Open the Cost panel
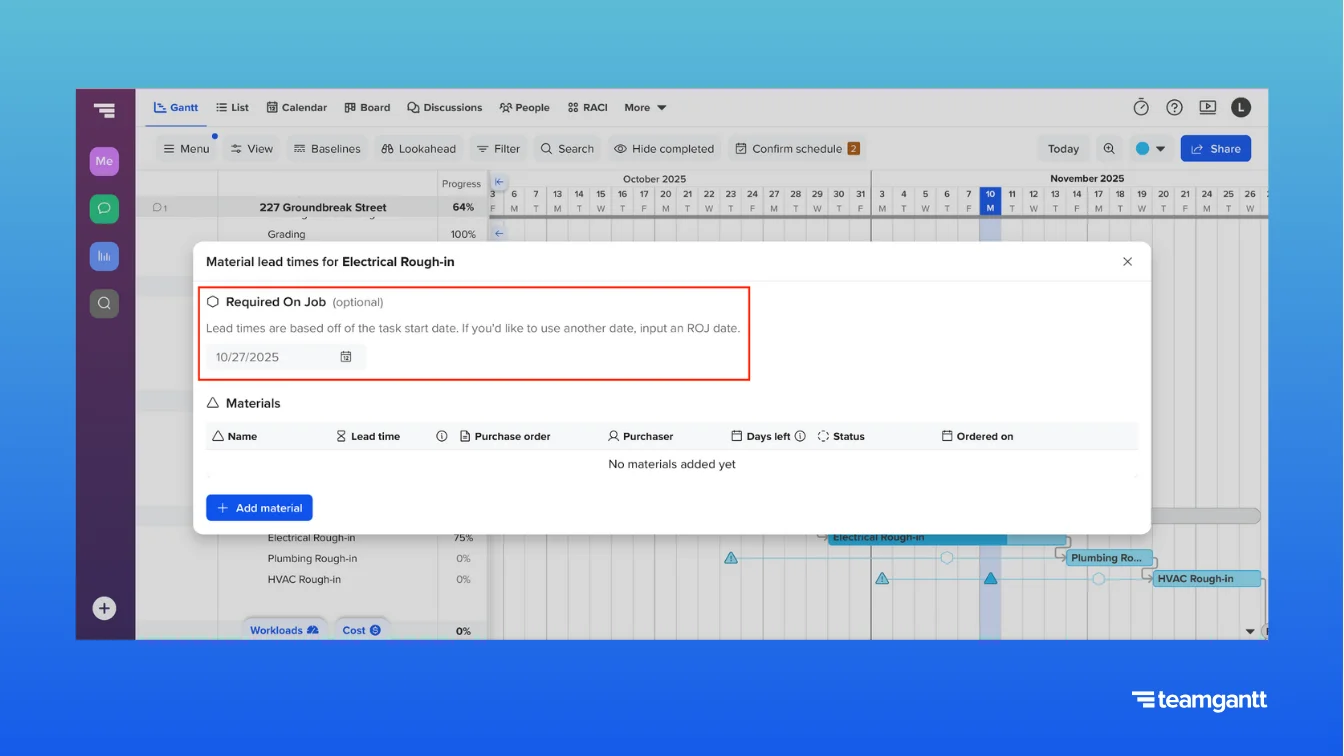This screenshot has width=1344, height=756. click(361, 630)
